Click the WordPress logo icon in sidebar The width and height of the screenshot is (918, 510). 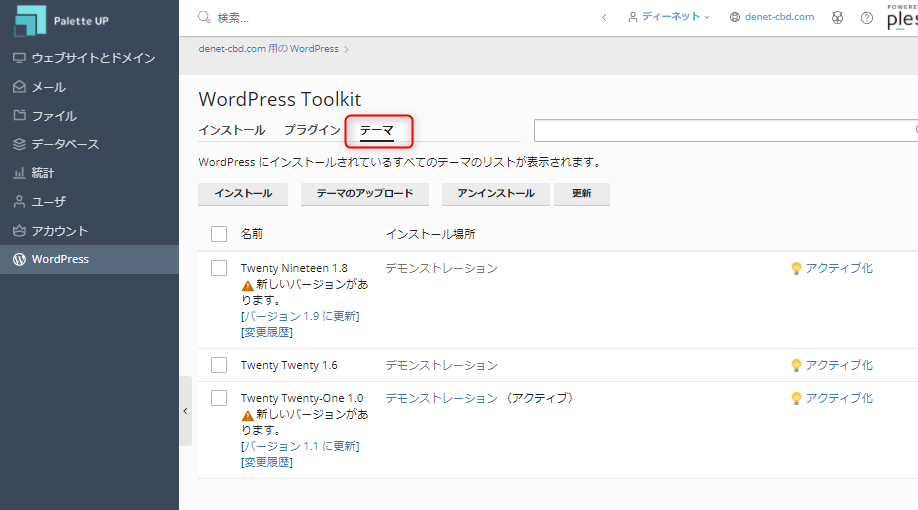click(x=19, y=259)
